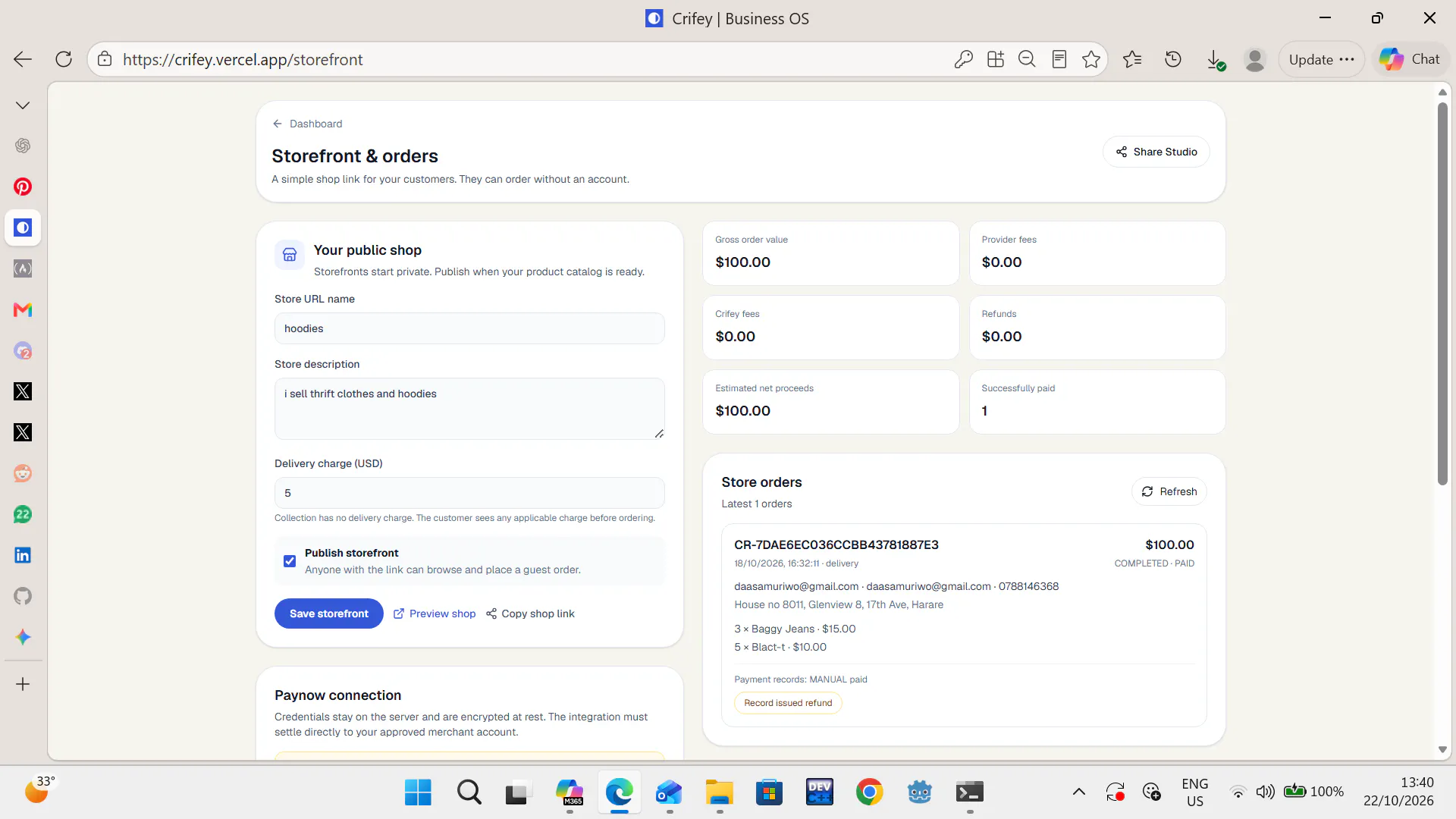Click the first X (Twitter) sidebar icon
Viewport: 1456px width, 819px height.
[x=23, y=391]
